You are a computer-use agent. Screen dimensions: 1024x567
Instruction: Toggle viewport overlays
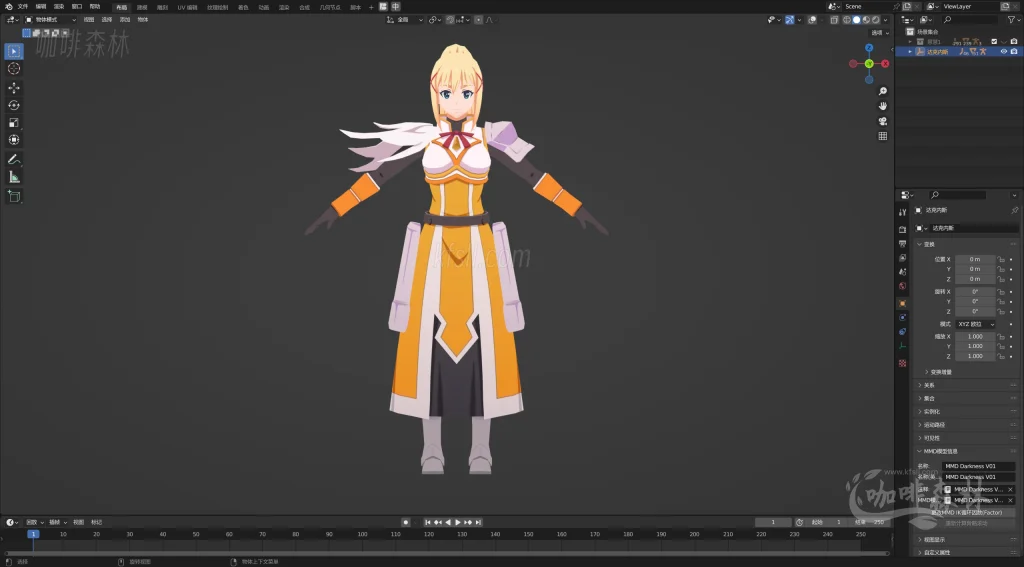812,20
